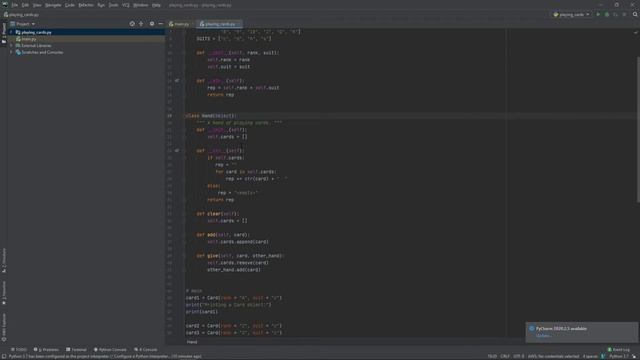Screen dimensions: 640x360
Task: Open the Refactor menu
Action: pyautogui.click(x=86, y=5)
